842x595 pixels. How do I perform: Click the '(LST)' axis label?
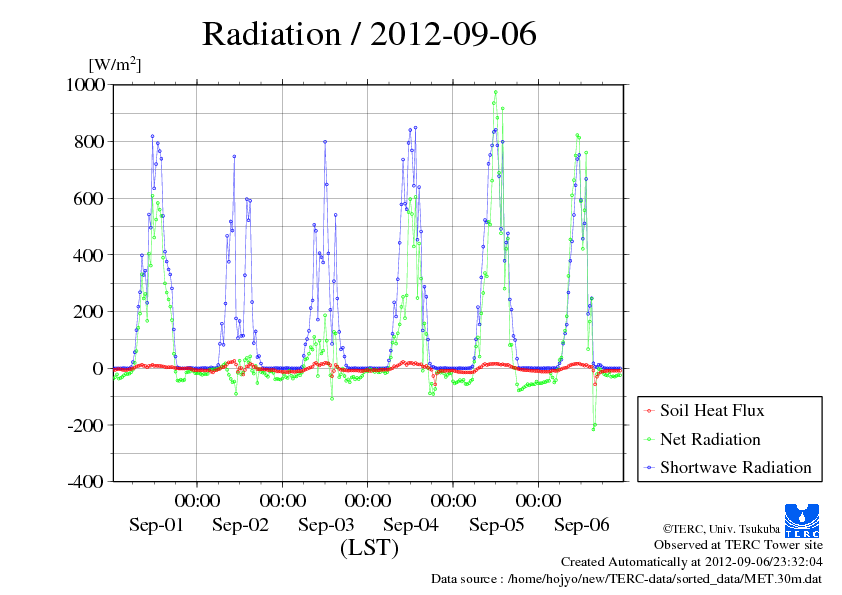click(369, 548)
